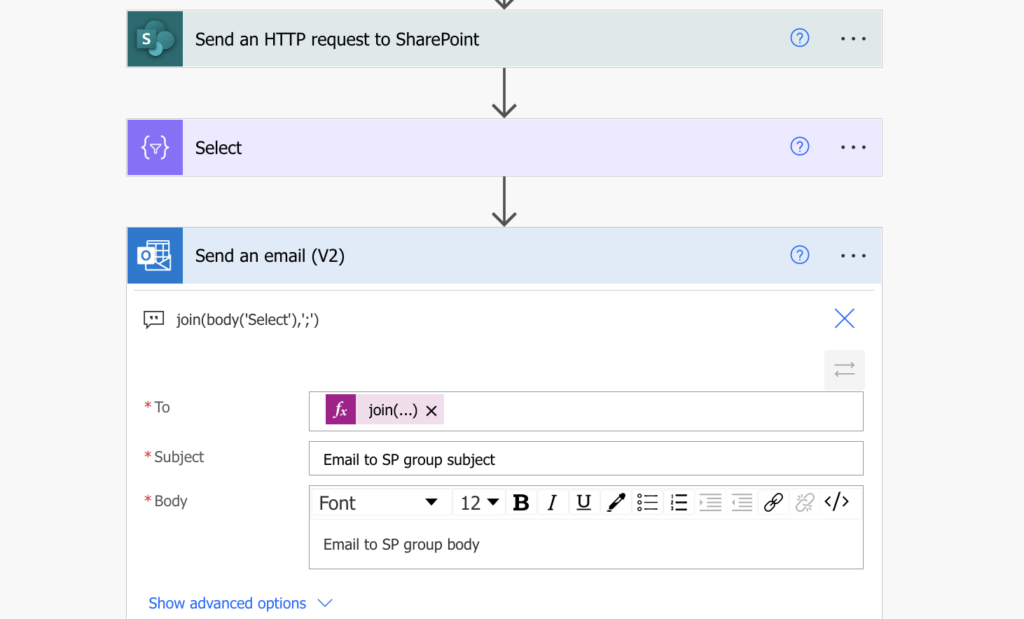1024x619 pixels.
Task: Click the remove link icon
Action: tap(805, 502)
